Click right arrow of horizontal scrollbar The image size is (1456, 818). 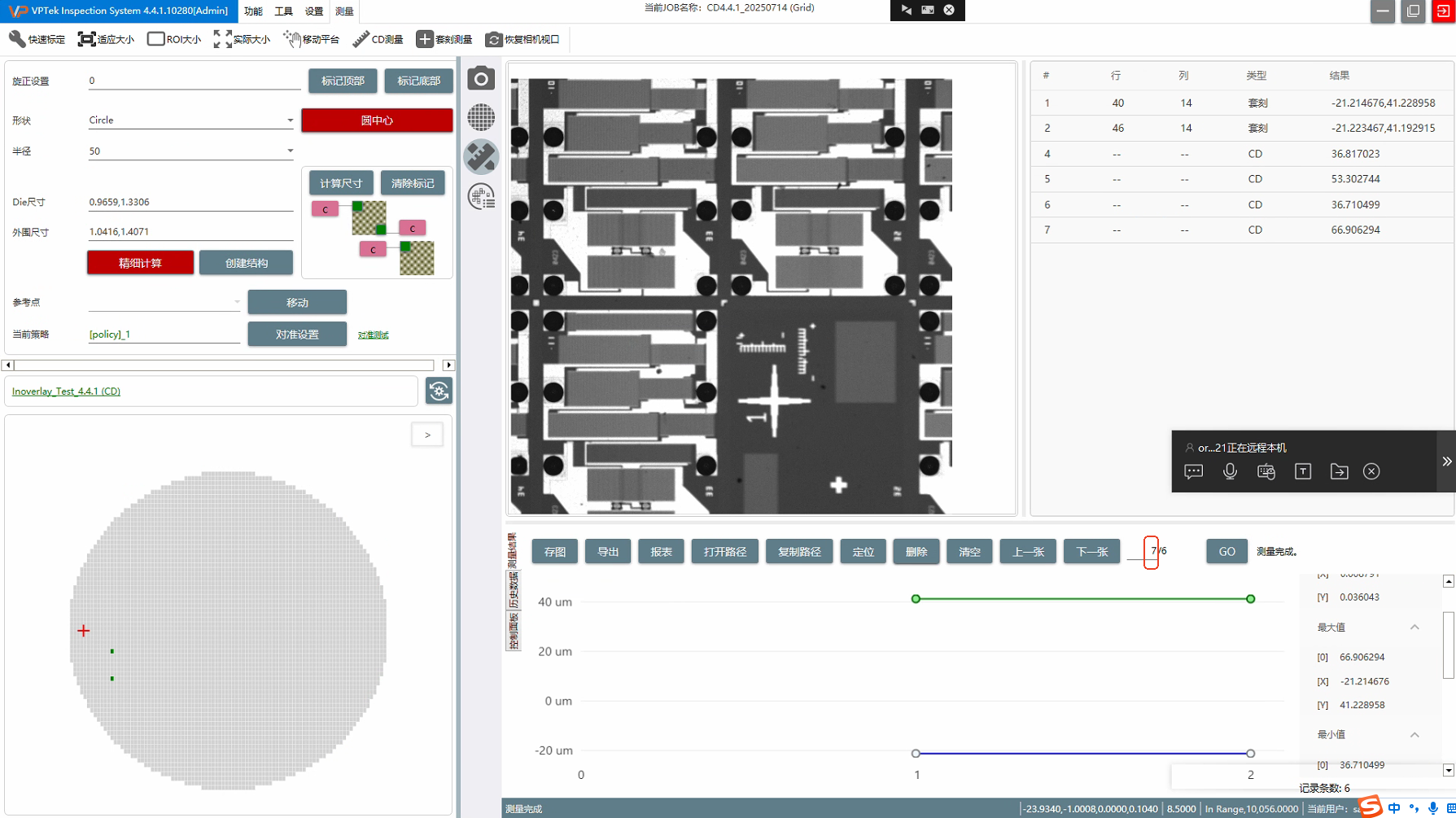448,365
